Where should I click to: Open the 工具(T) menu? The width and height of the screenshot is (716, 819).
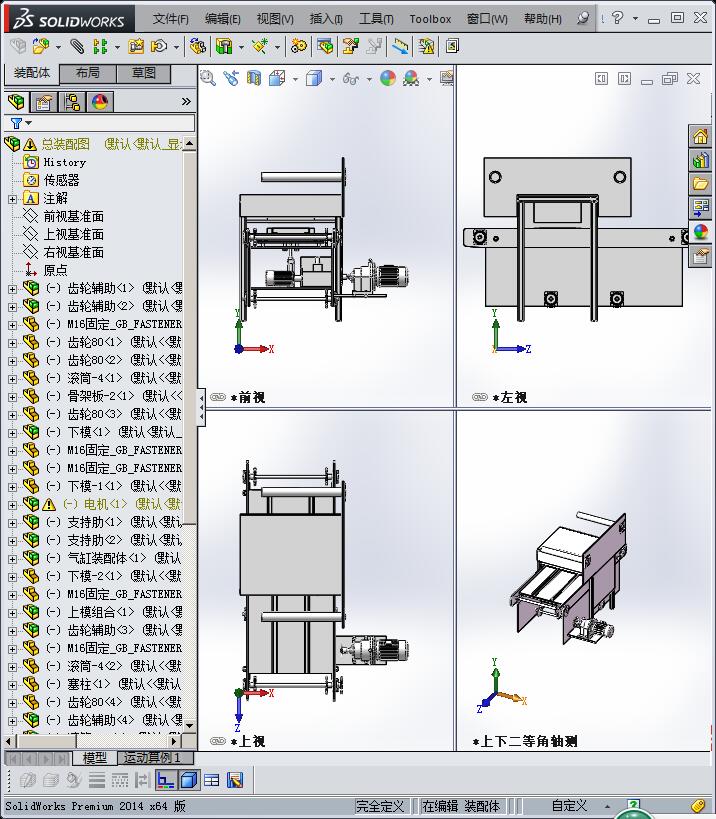377,19
